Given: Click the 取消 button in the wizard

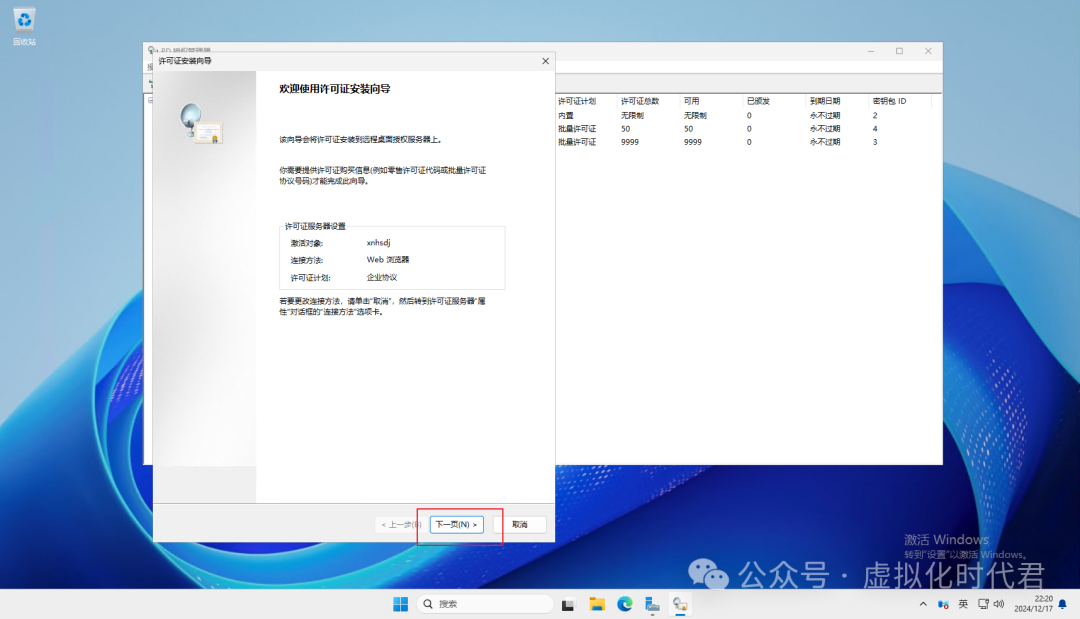Looking at the screenshot, I should tap(520, 524).
